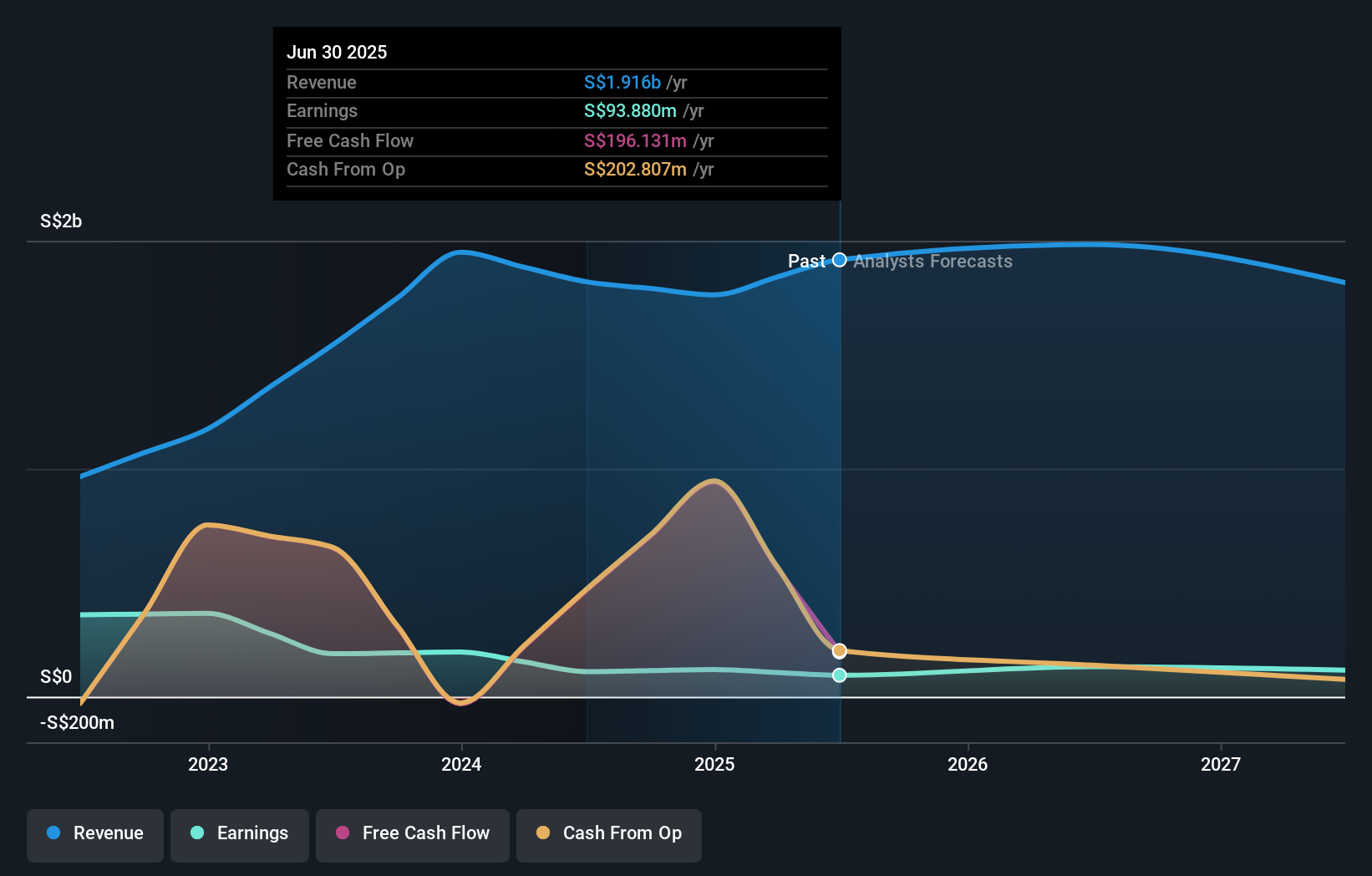Click the yellow Cash From Op data point marker
1372x876 pixels.
tap(839, 650)
